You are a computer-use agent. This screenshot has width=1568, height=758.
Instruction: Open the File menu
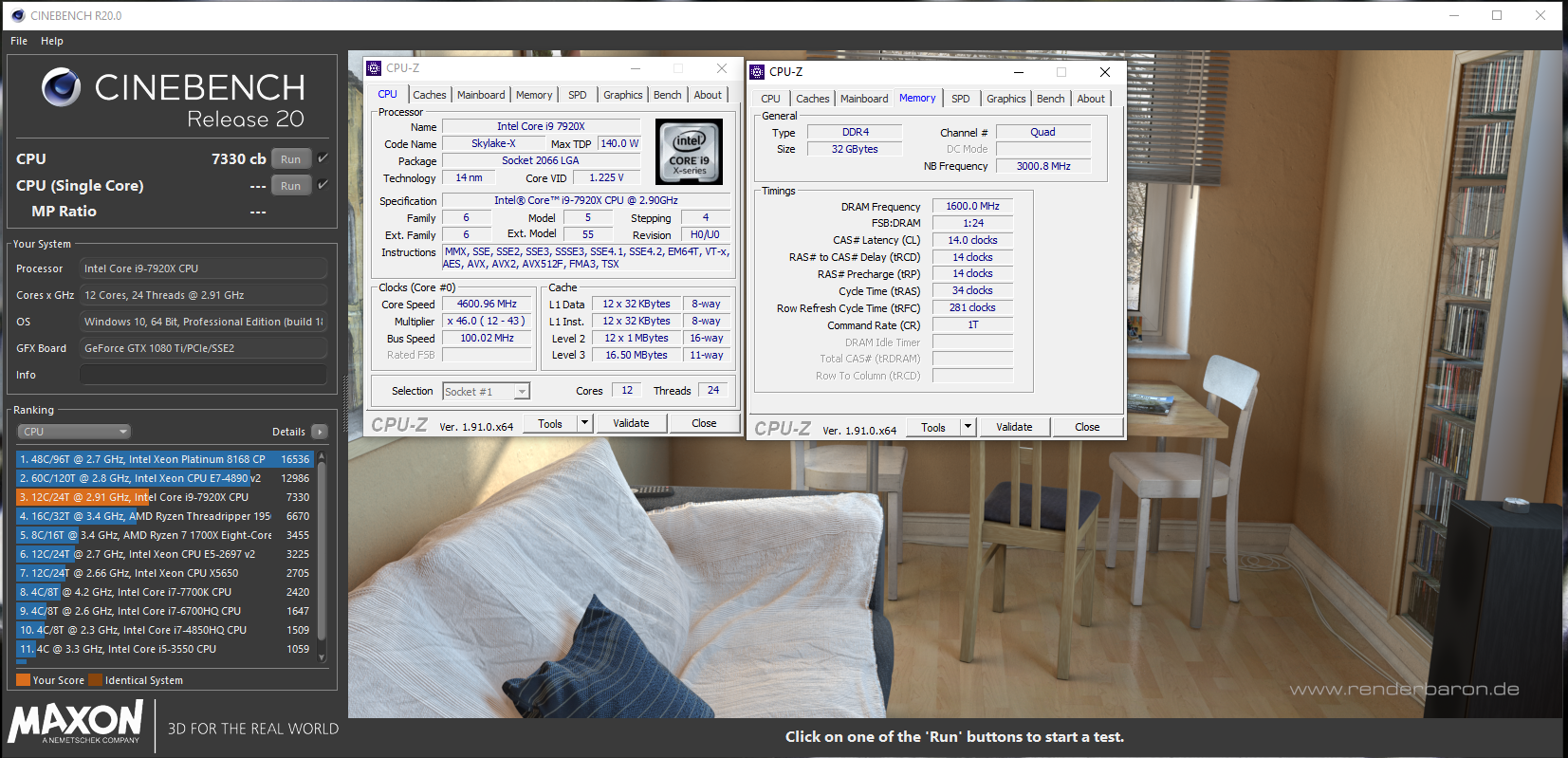click(x=19, y=41)
